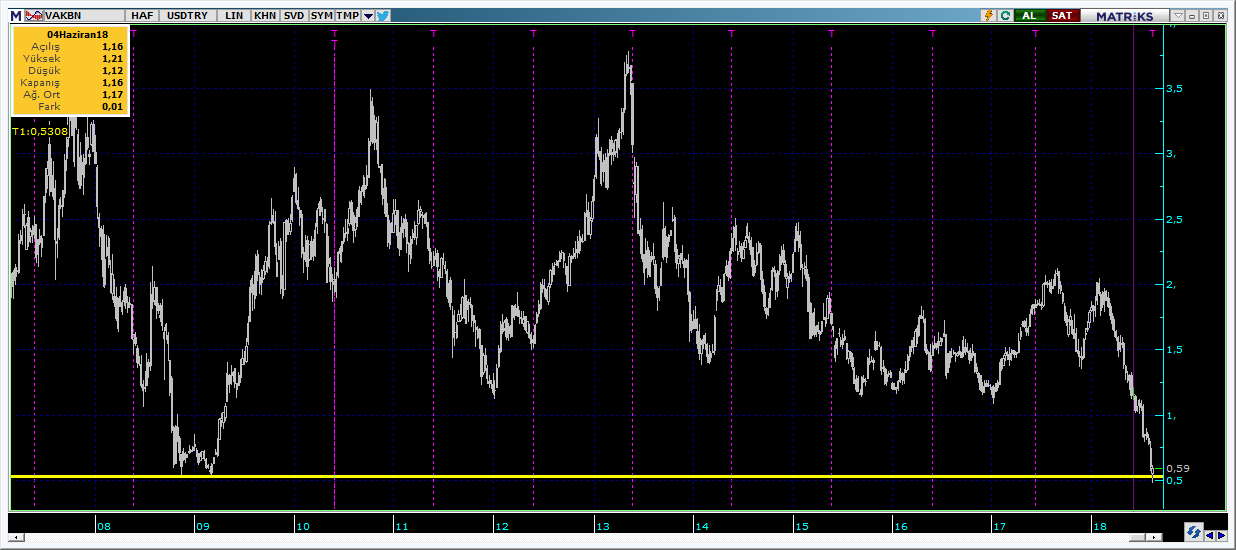Click the MATRIKS logo banner
Screen dimensions: 1236x550
pyautogui.click(x=1124, y=16)
